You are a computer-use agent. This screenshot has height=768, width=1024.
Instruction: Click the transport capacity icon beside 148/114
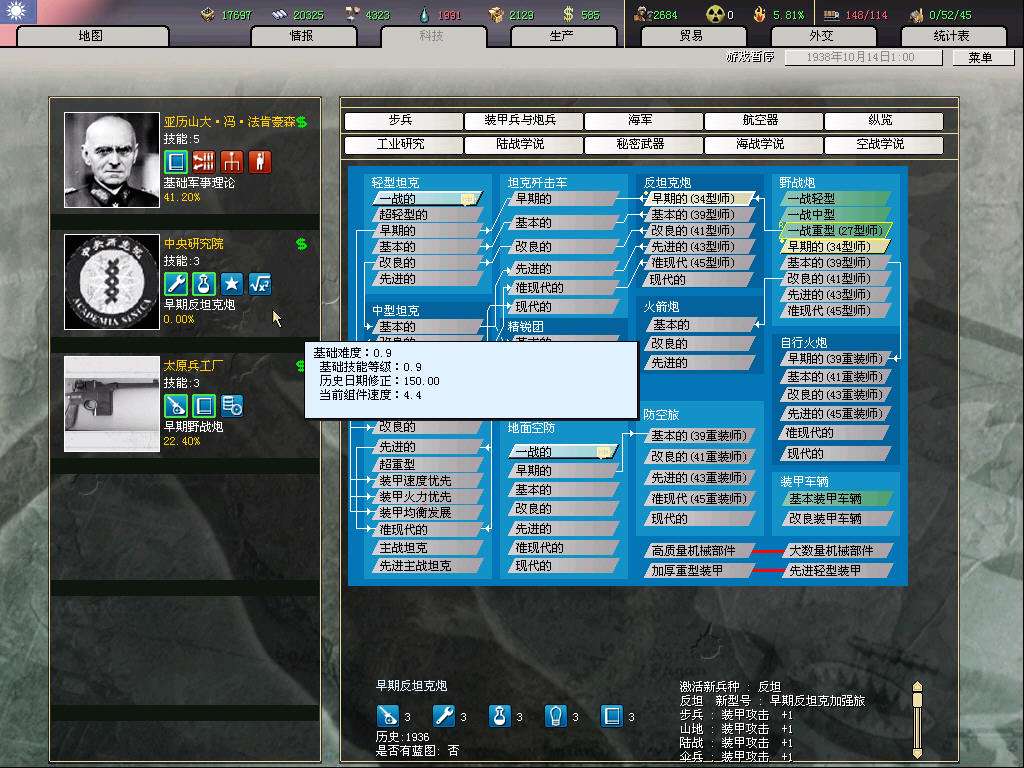point(831,14)
